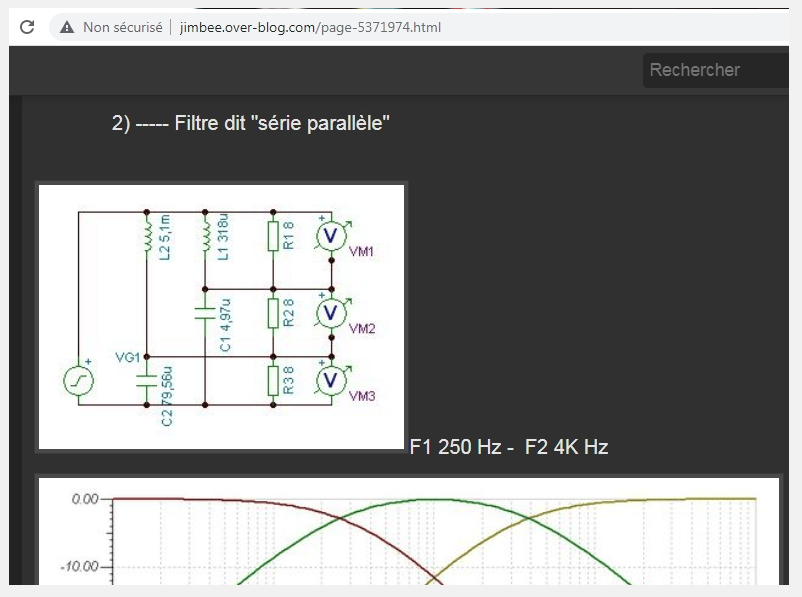The height and width of the screenshot is (597, 802).
Task: Click the VM3 voltmeter symbol
Action: pos(331,381)
